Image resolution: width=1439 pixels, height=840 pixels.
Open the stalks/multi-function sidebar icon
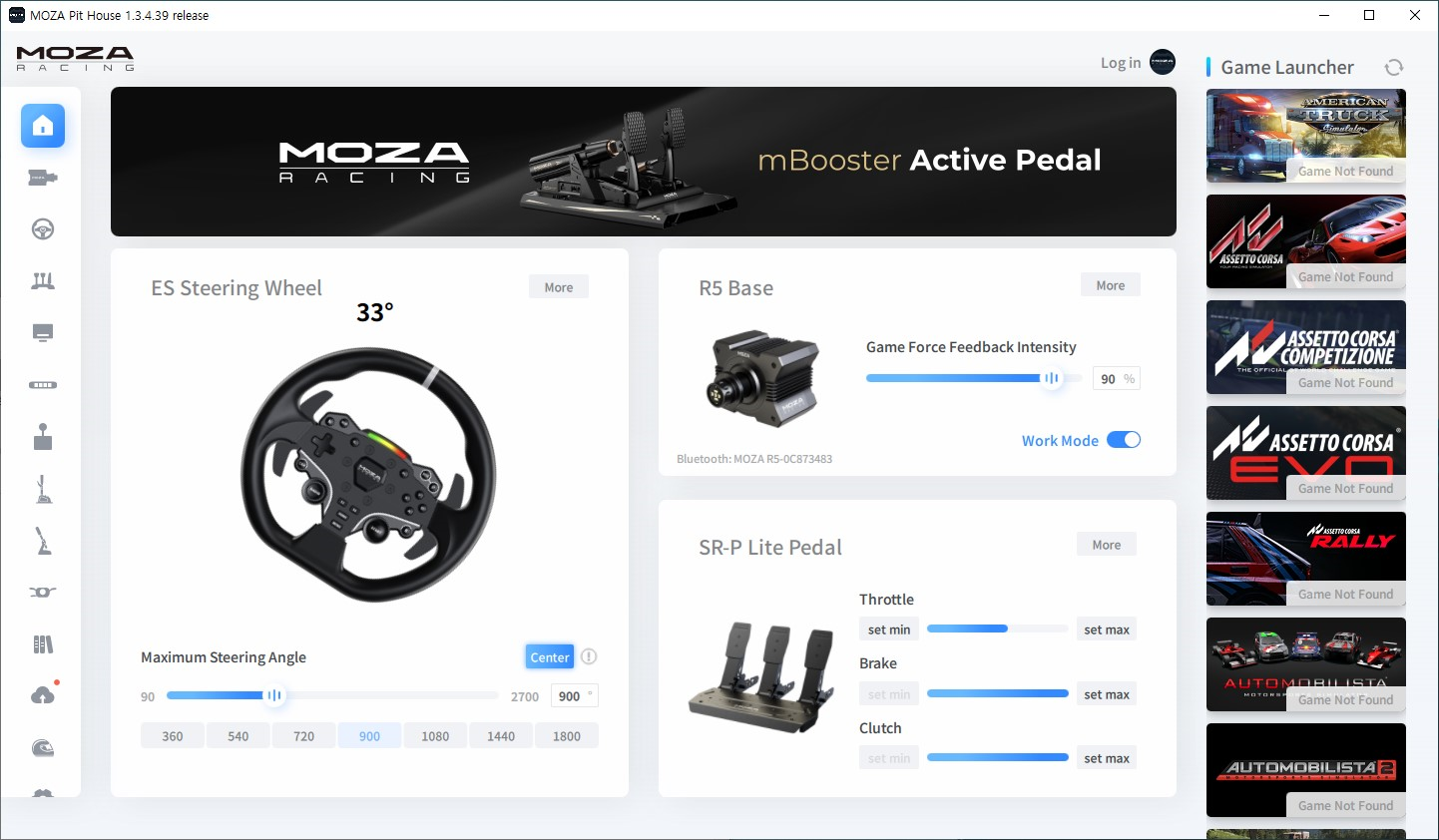(43, 593)
